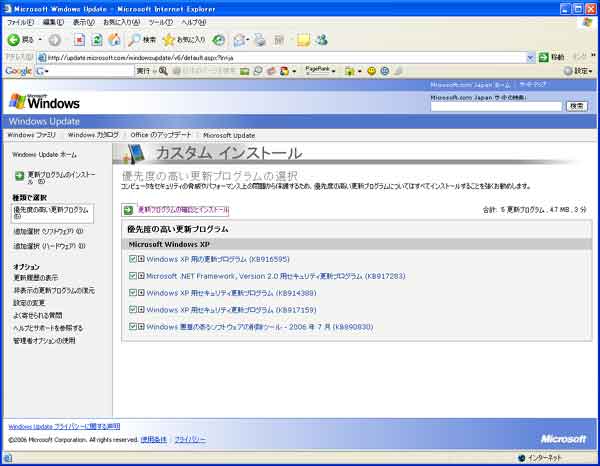The height and width of the screenshot is (466, 600).
Task: Open the 表示(V) menu
Action: [84, 23]
